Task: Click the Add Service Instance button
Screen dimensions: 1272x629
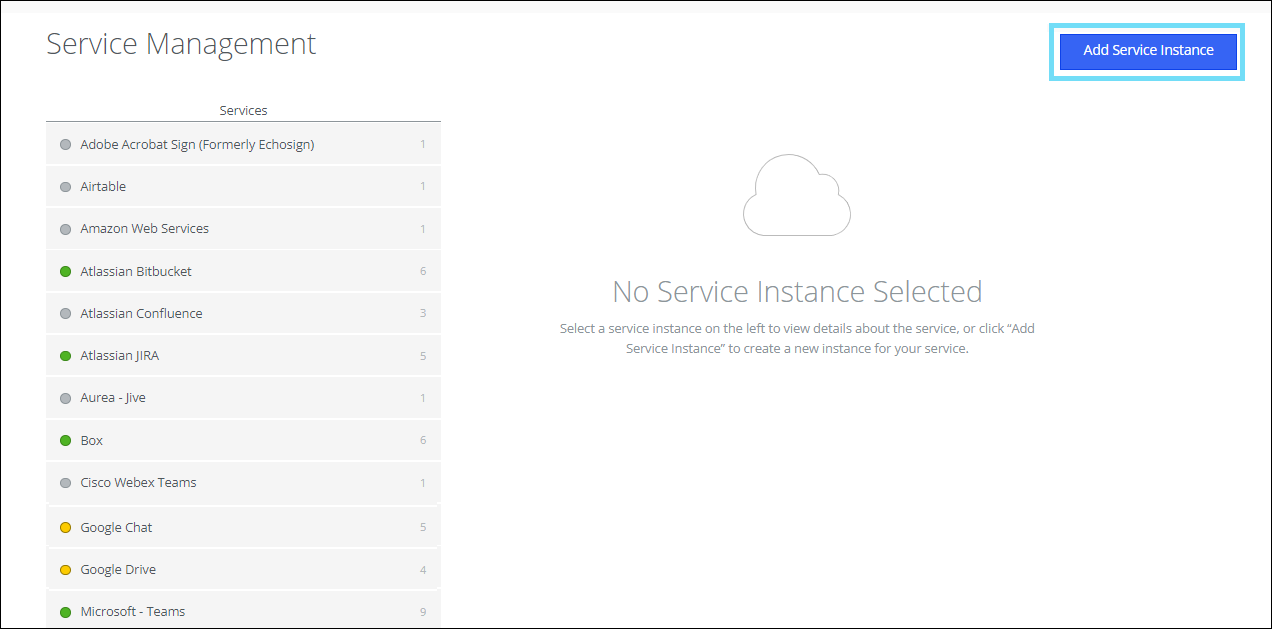Action: (1148, 51)
